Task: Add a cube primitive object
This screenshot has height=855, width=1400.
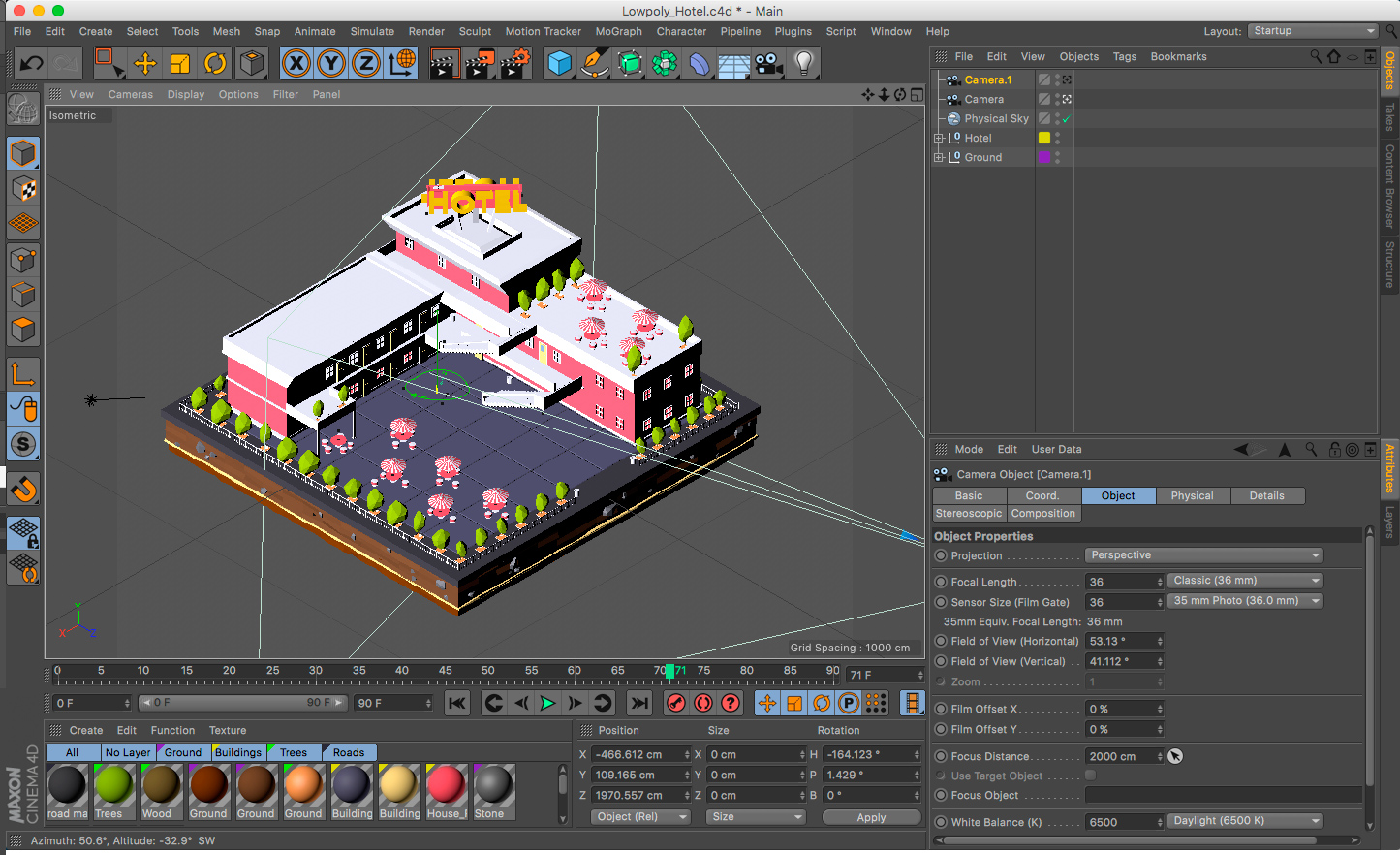Action: pyautogui.click(x=560, y=64)
